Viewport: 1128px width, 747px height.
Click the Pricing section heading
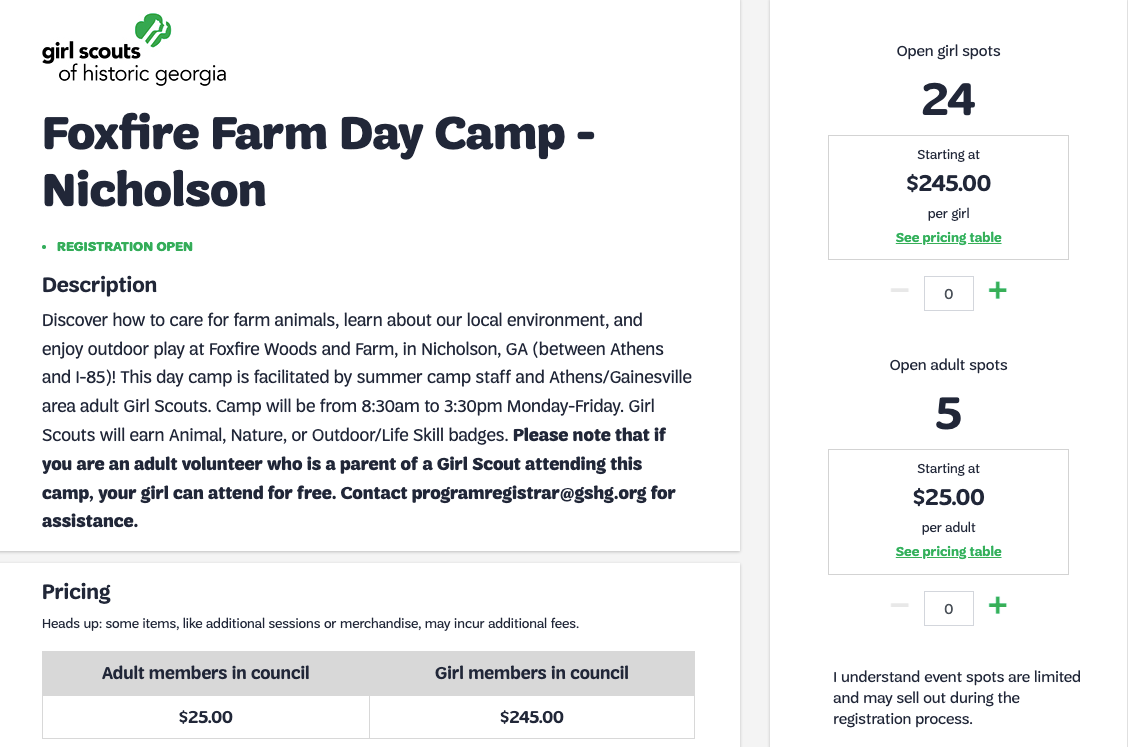[x=76, y=592]
